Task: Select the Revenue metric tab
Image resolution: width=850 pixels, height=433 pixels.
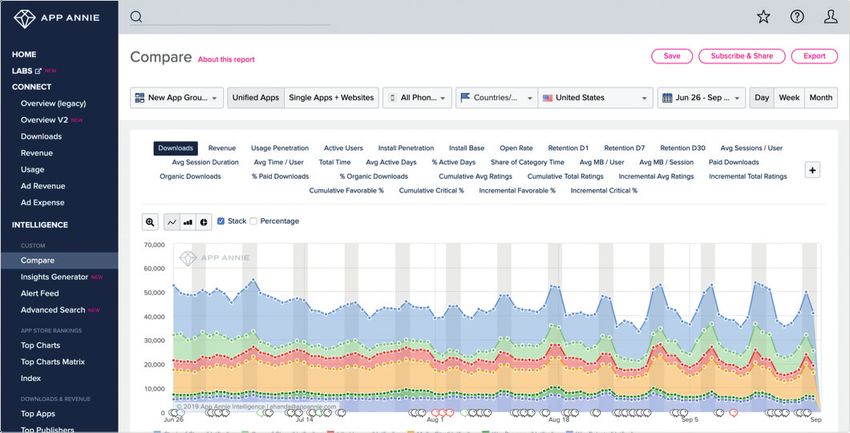Action: coord(222,148)
